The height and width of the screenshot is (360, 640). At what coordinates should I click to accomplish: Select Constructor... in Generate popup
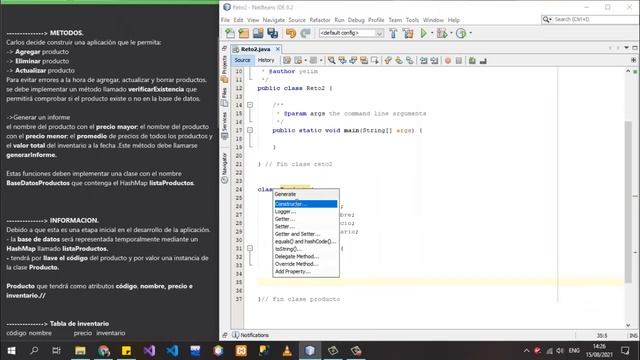(306, 204)
